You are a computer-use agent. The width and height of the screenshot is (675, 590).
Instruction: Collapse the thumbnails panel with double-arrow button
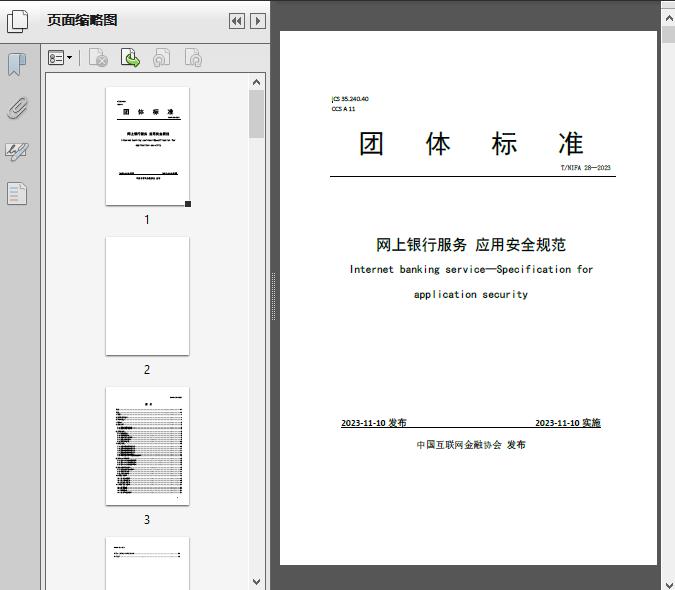pos(237,21)
